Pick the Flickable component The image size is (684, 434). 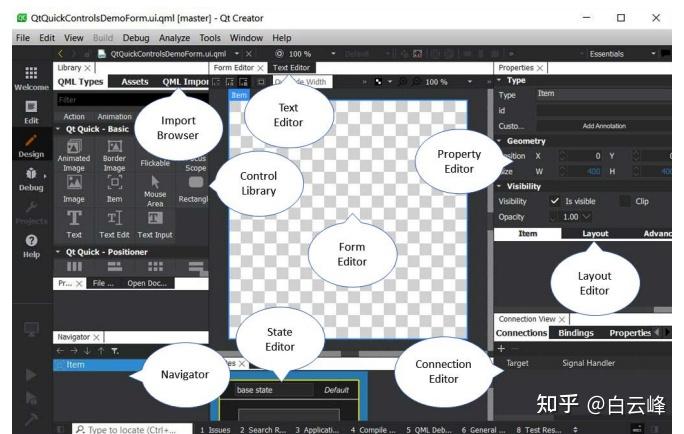click(x=155, y=162)
